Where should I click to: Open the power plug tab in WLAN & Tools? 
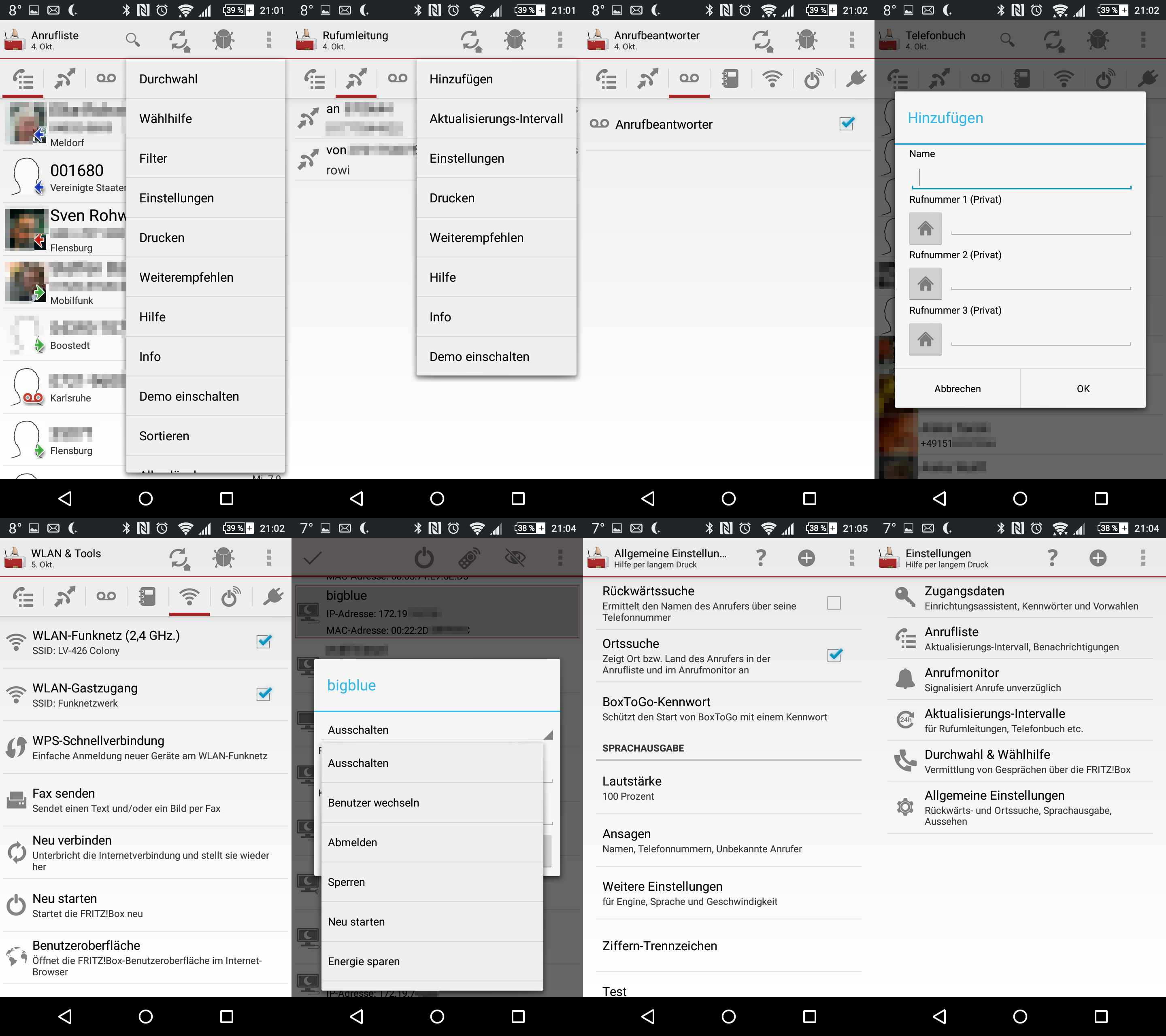(x=273, y=597)
